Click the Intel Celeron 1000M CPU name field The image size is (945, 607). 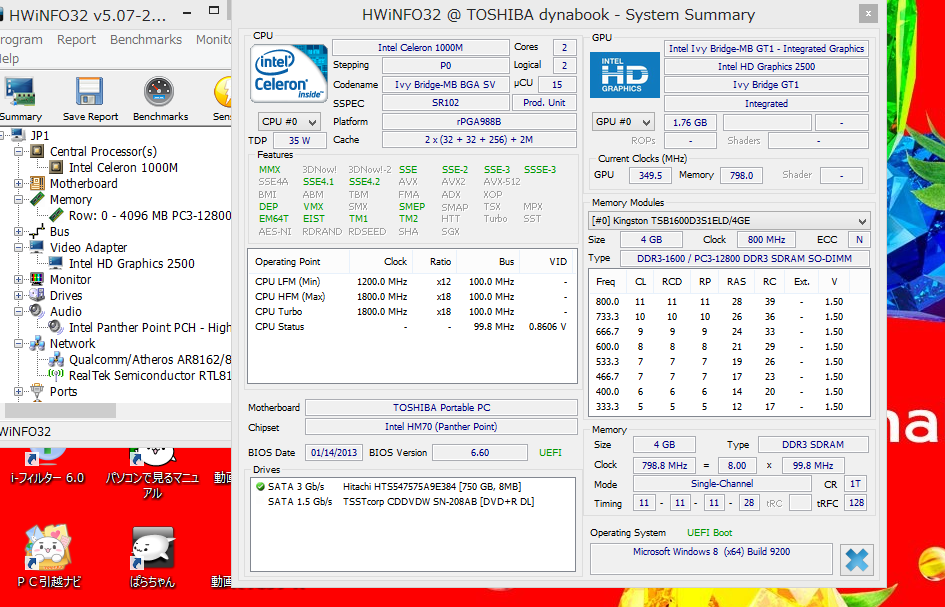tap(421, 48)
